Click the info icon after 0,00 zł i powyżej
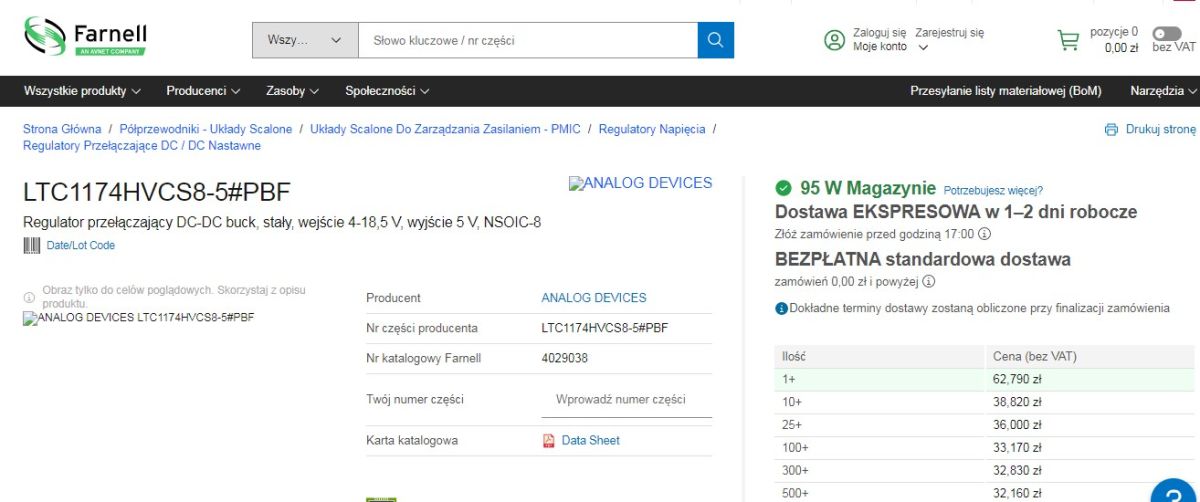Screen dimensions: 1200x502 (x=929, y=282)
